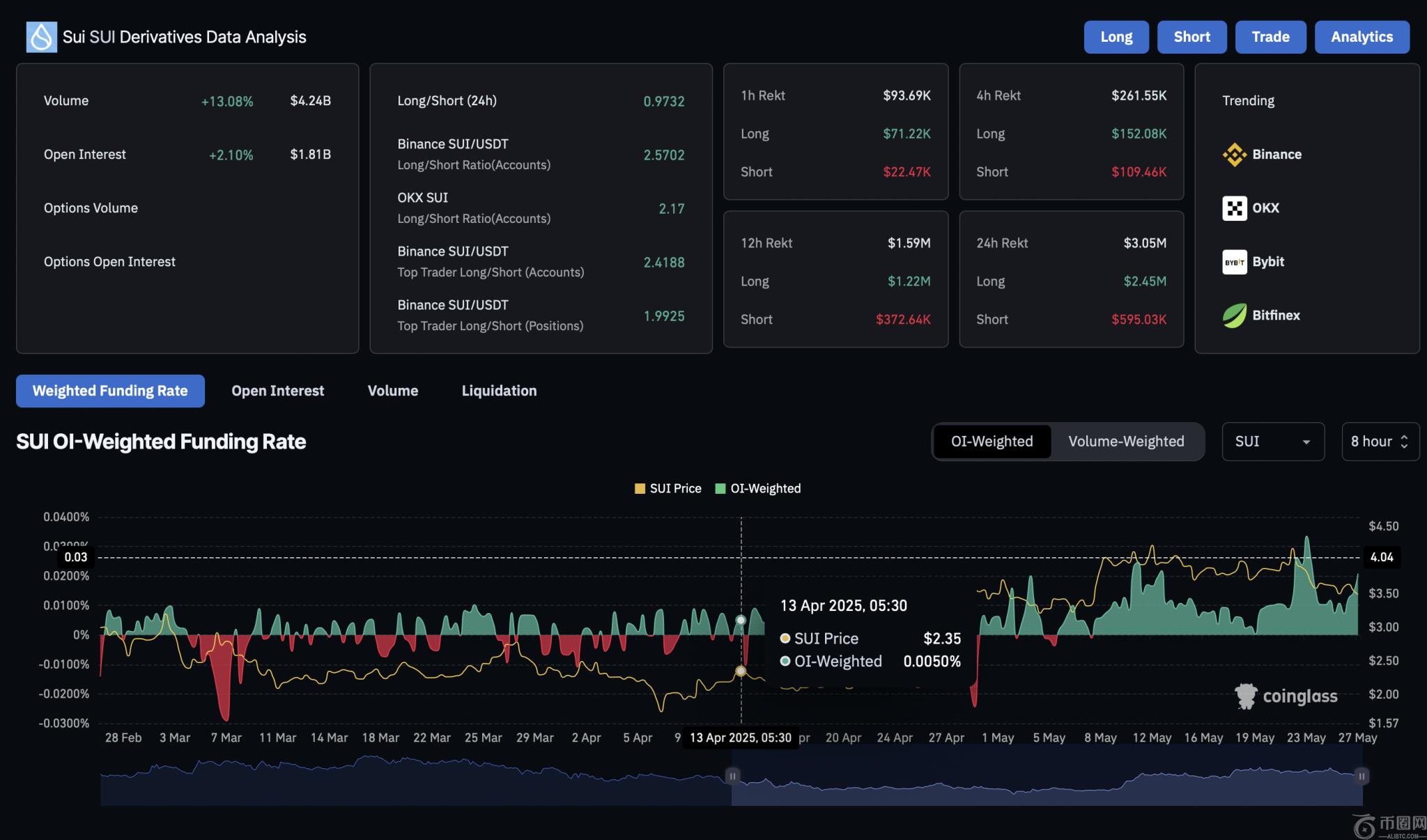This screenshot has width=1427, height=840.
Task: Click the Long button
Action: [x=1116, y=37]
